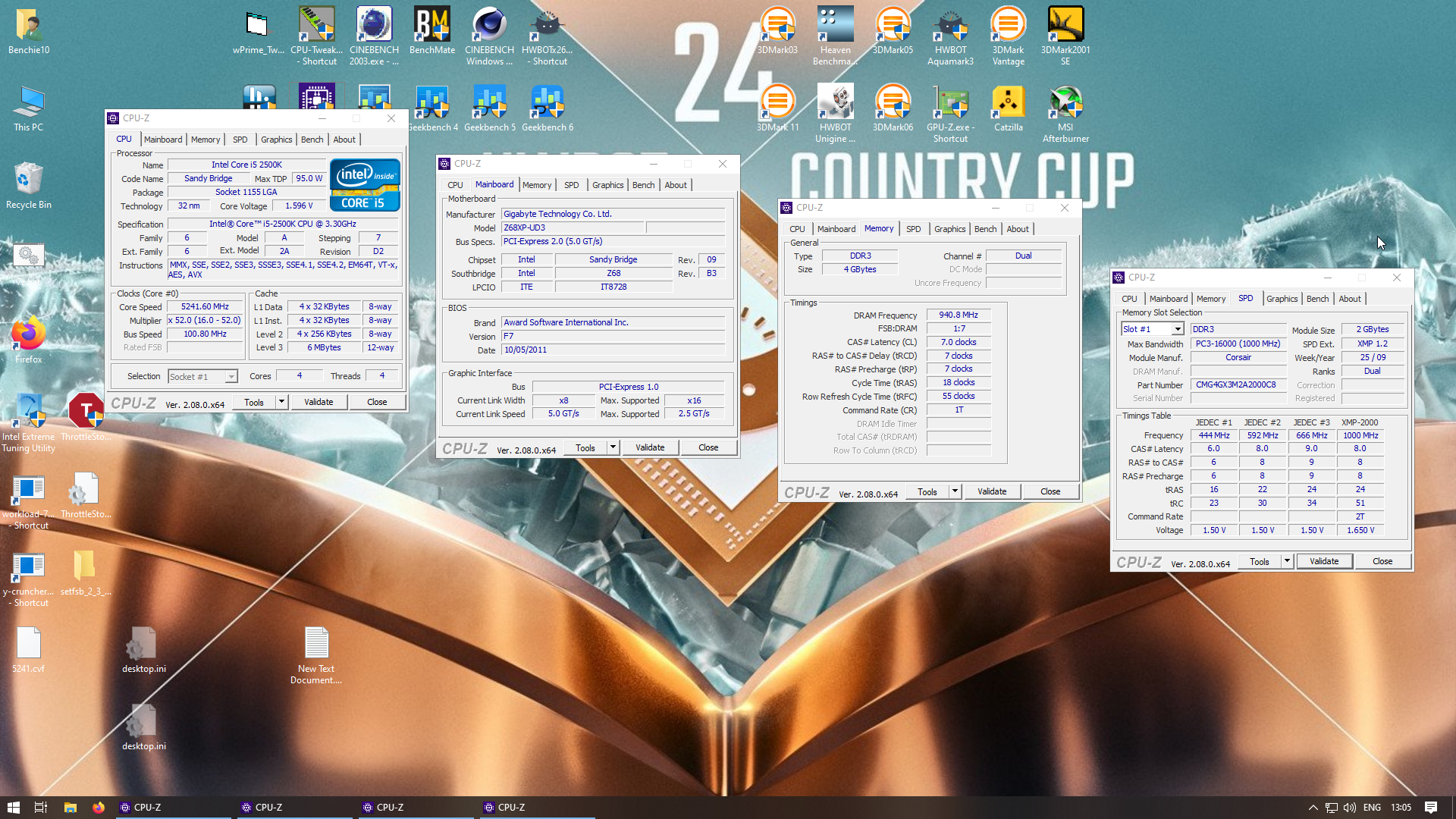Image resolution: width=1456 pixels, height=819 pixels.
Task: Click the Windows Start button
Action: pos(13,808)
